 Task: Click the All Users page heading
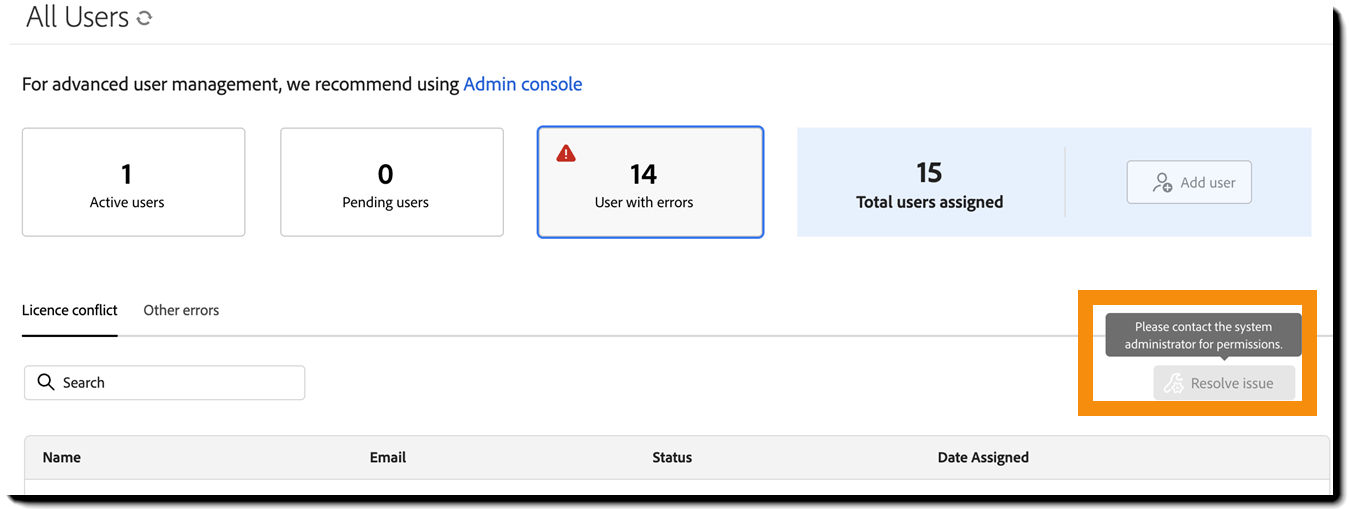(x=78, y=17)
